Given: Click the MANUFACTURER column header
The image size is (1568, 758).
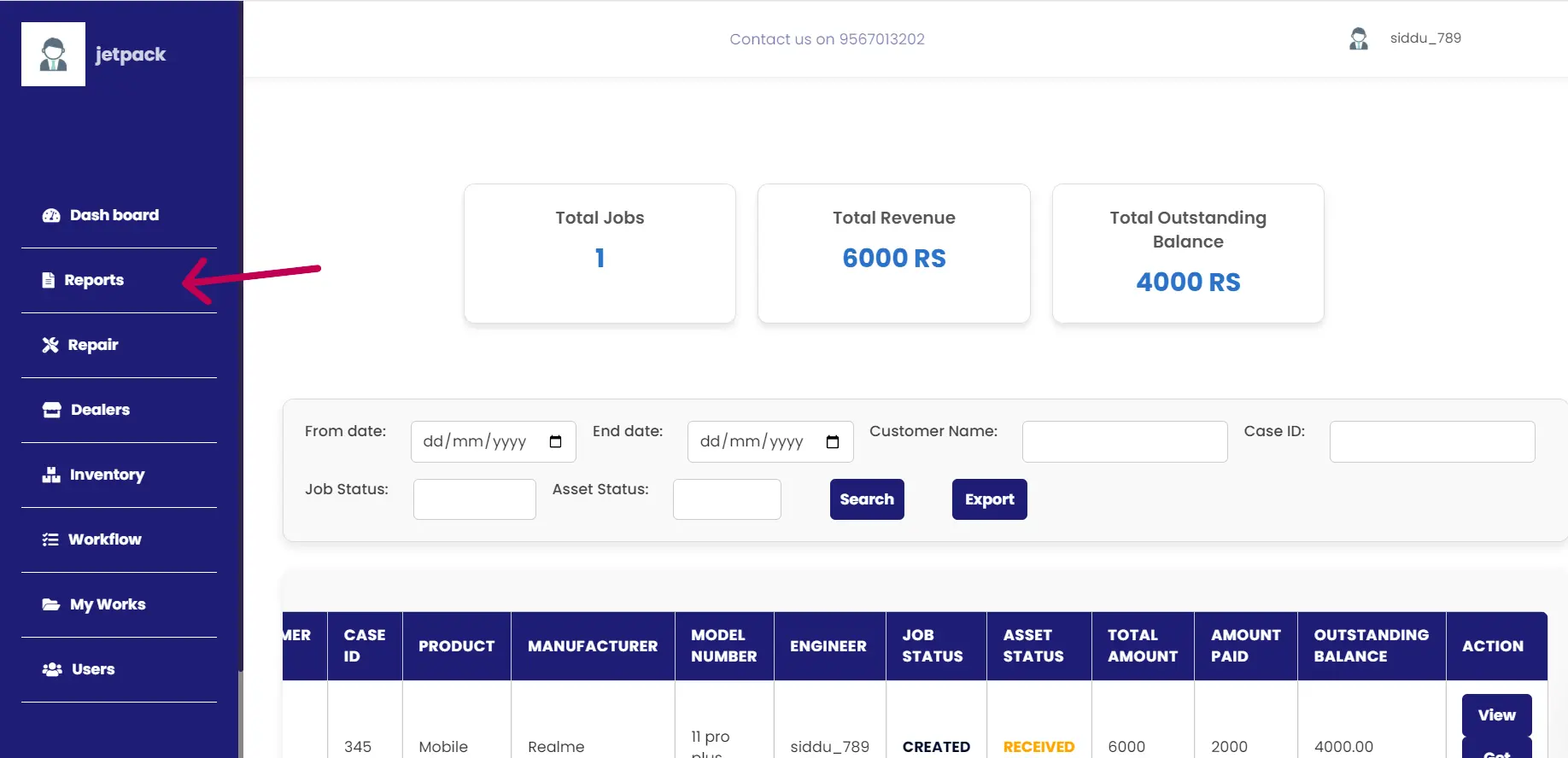Looking at the screenshot, I should click(x=593, y=646).
